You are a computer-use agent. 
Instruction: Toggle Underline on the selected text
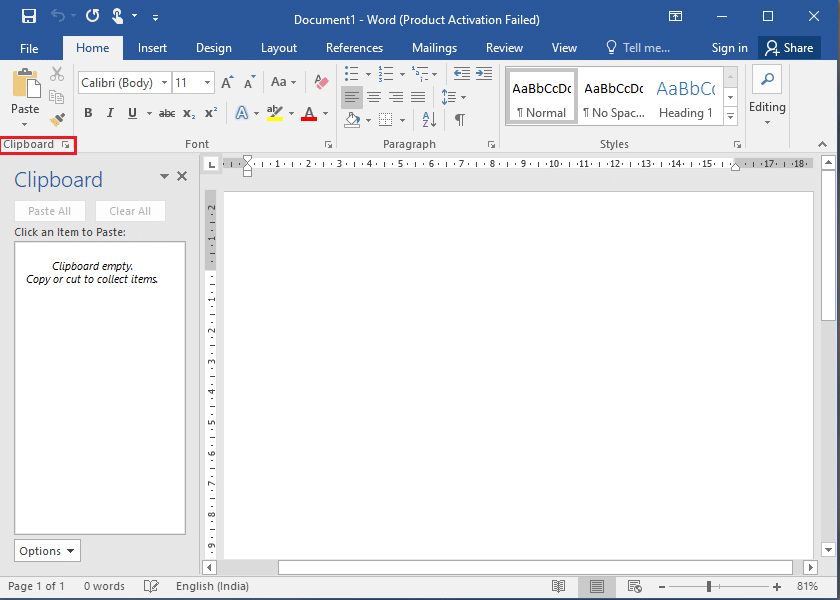pos(130,113)
